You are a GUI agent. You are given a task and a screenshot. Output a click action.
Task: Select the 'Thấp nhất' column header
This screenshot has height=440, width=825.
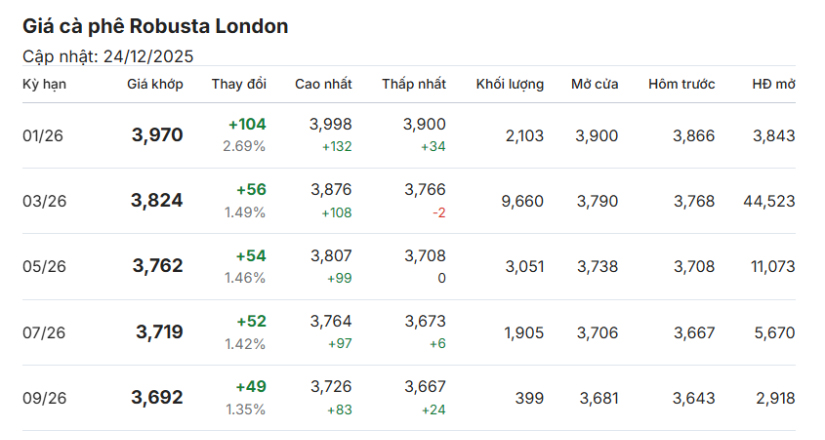pyautogui.click(x=414, y=84)
